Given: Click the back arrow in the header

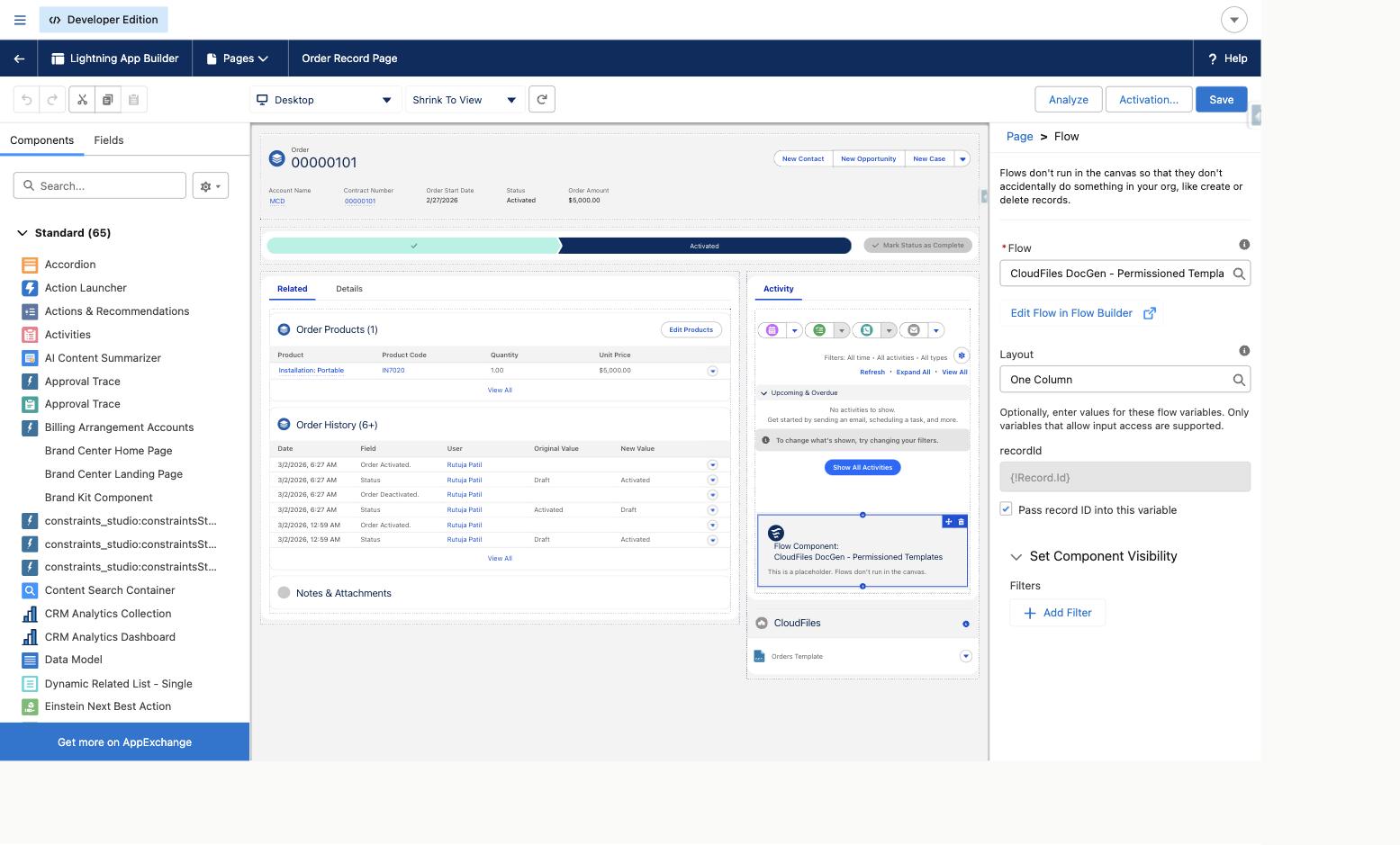Looking at the screenshot, I should (x=19, y=58).
